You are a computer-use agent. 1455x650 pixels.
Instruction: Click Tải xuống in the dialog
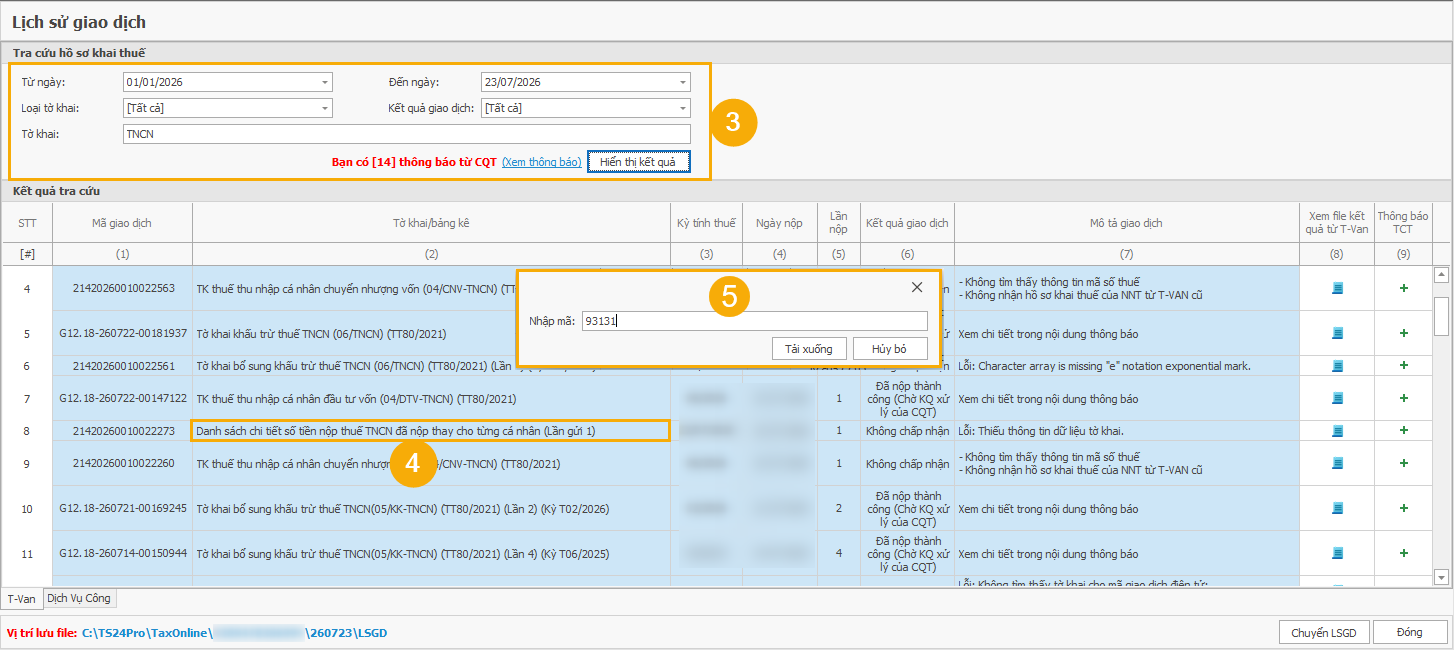pos(809,348)
